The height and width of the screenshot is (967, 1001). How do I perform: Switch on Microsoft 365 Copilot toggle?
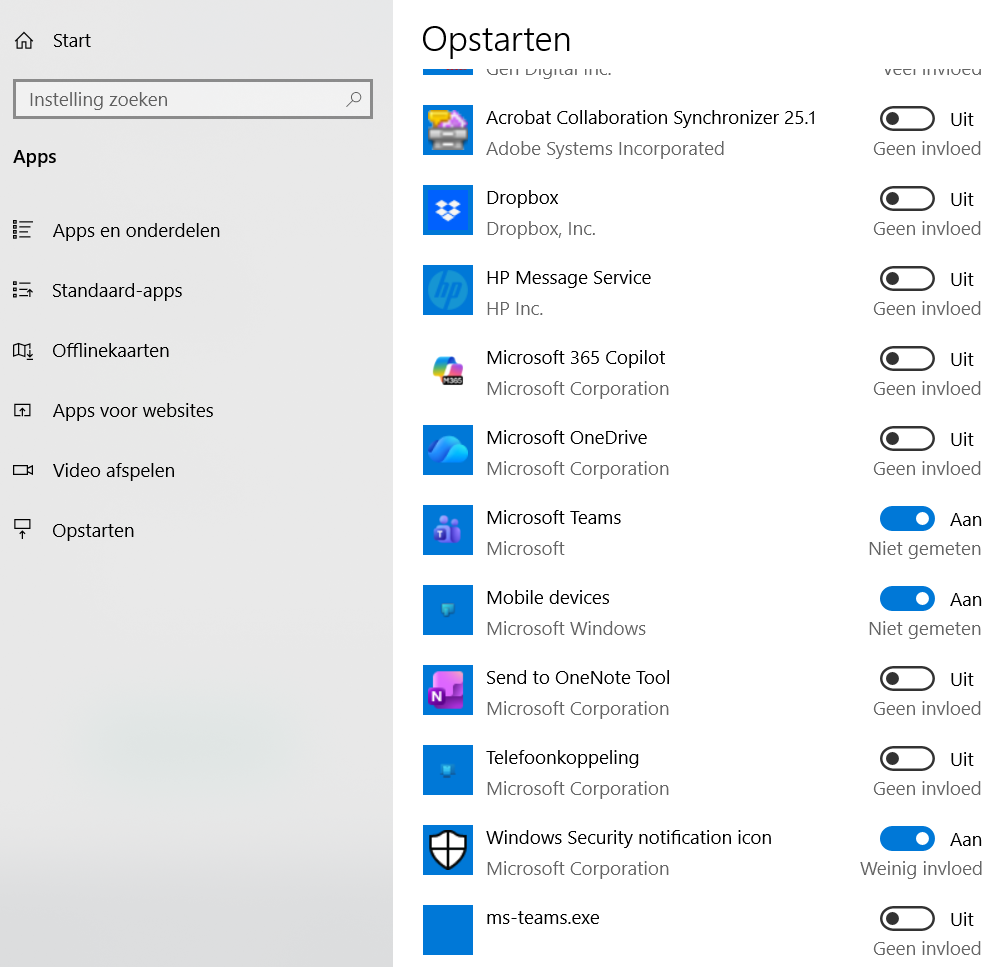coord(907,359)
